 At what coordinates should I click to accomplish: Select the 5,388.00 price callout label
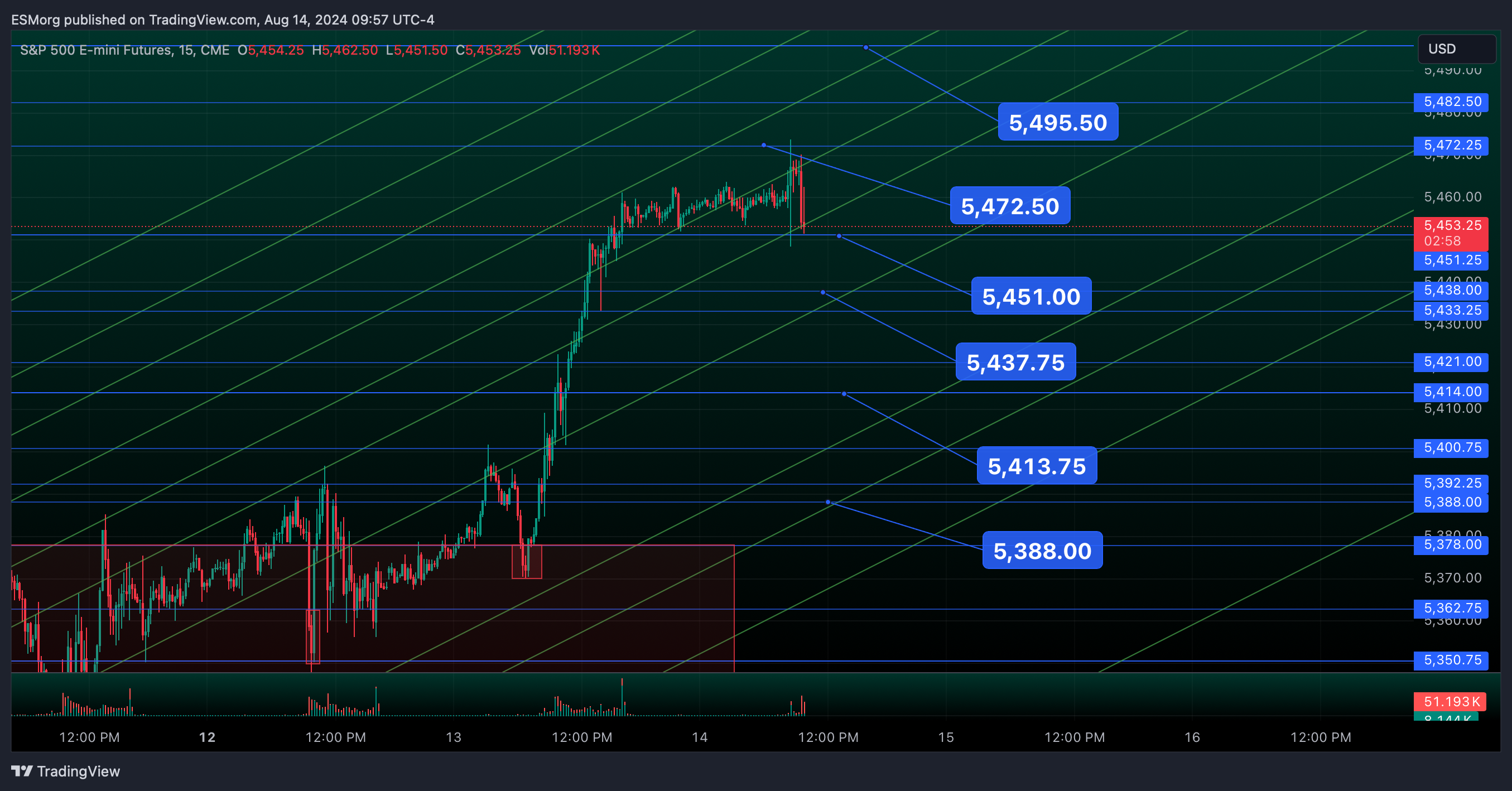click(x=1042, y=551)
